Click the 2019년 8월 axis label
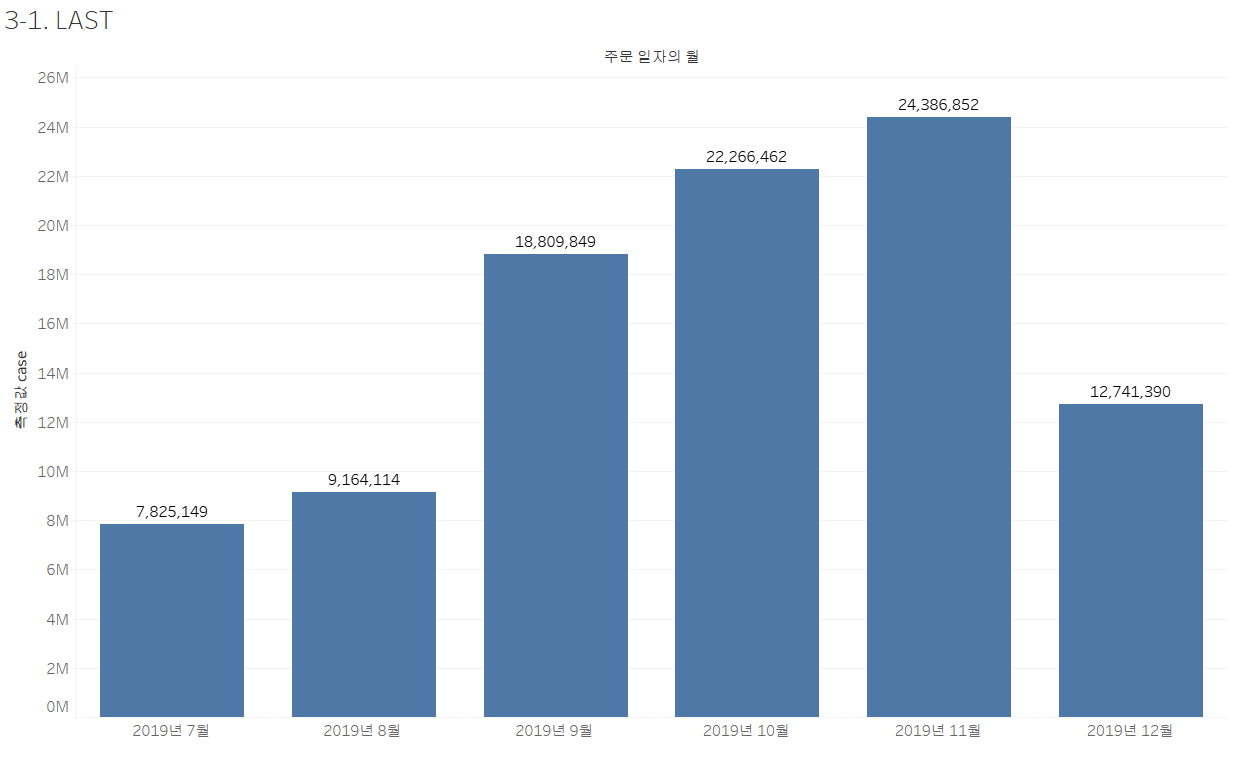 coord(363,731)
